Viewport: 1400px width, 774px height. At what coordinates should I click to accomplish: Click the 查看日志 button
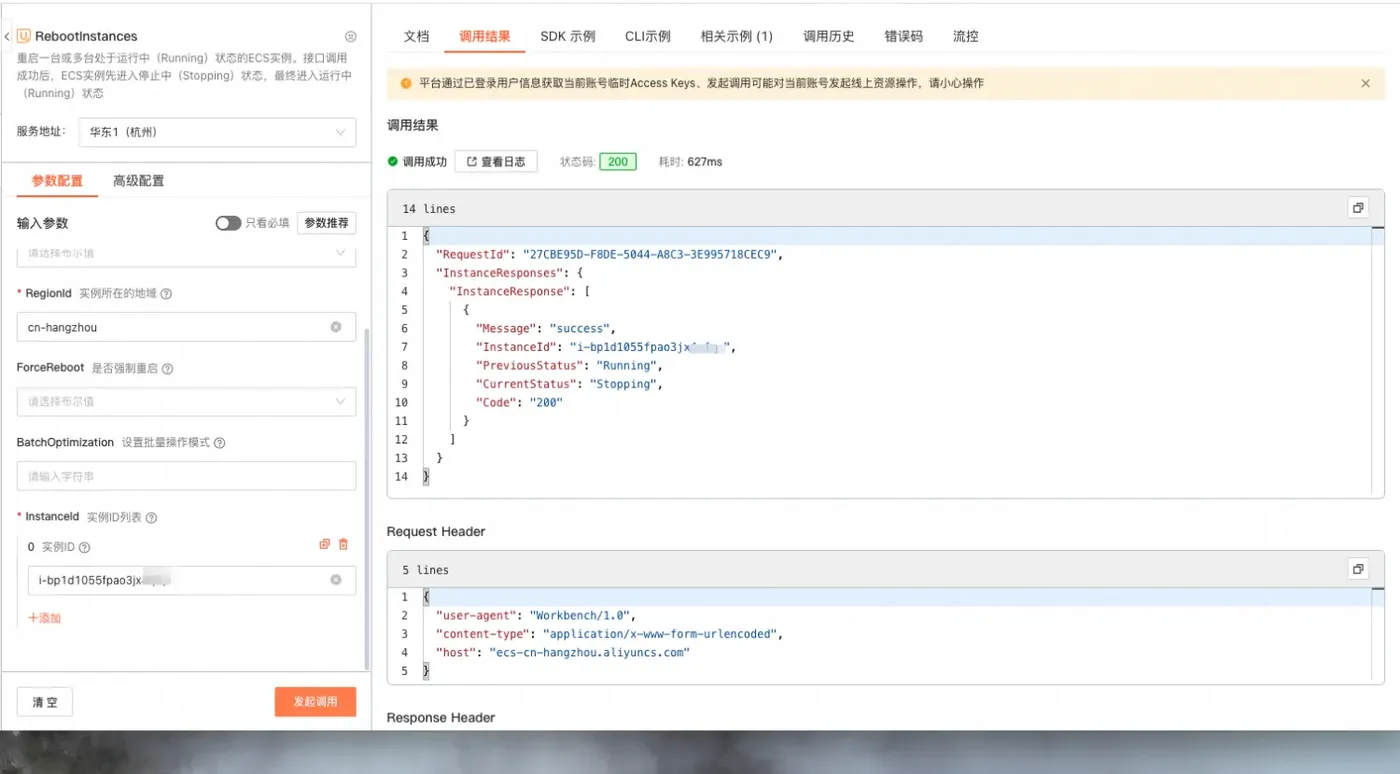(x=496, y=161)
